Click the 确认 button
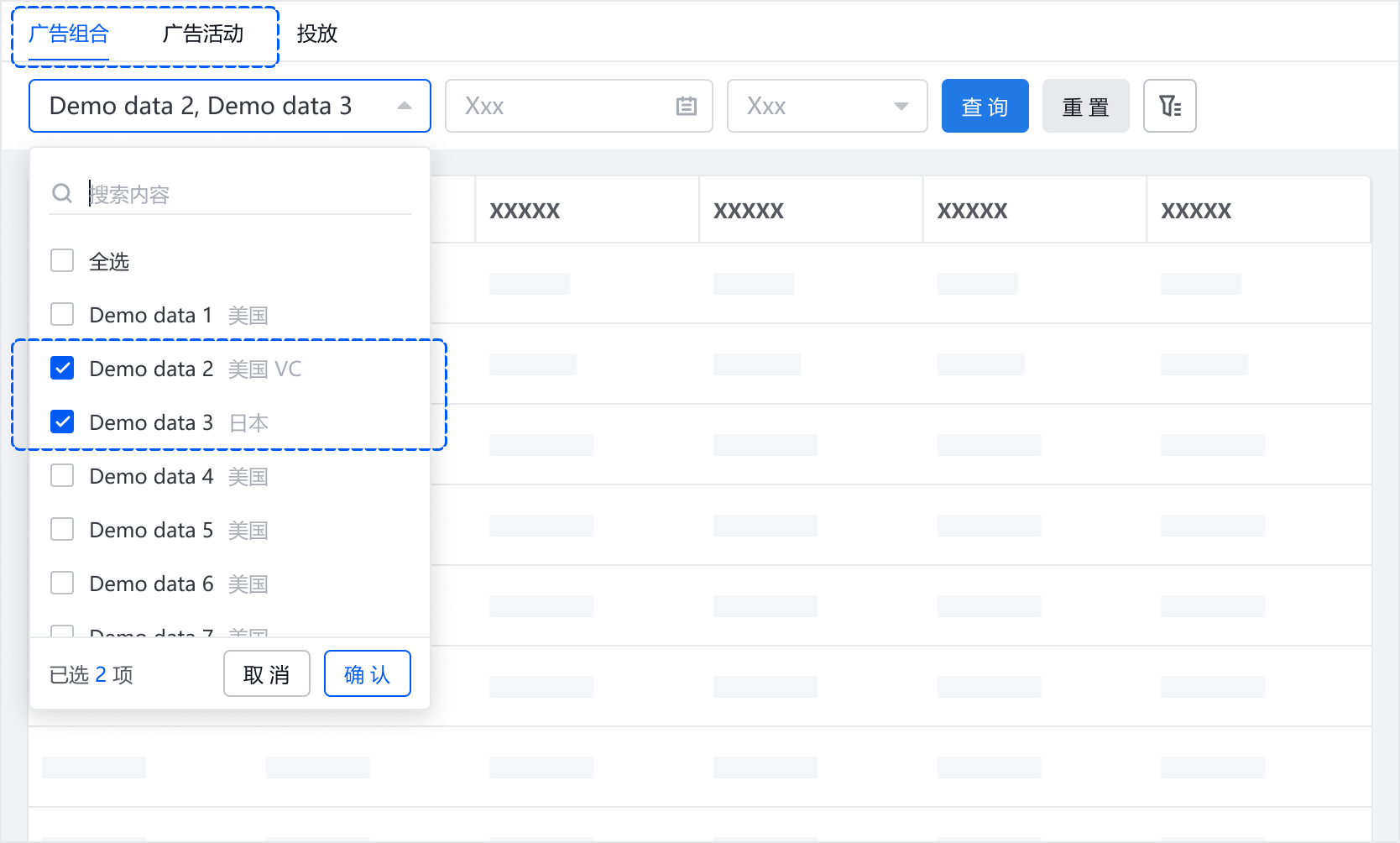Screen dimensions: 1400x843 pos(368,673)
